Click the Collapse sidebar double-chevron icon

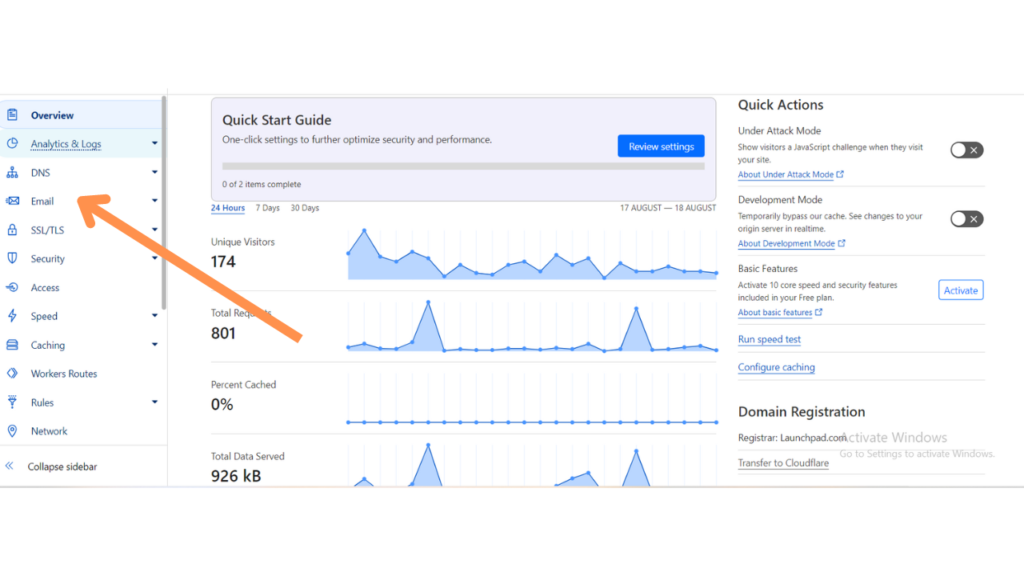pos(9,466)
